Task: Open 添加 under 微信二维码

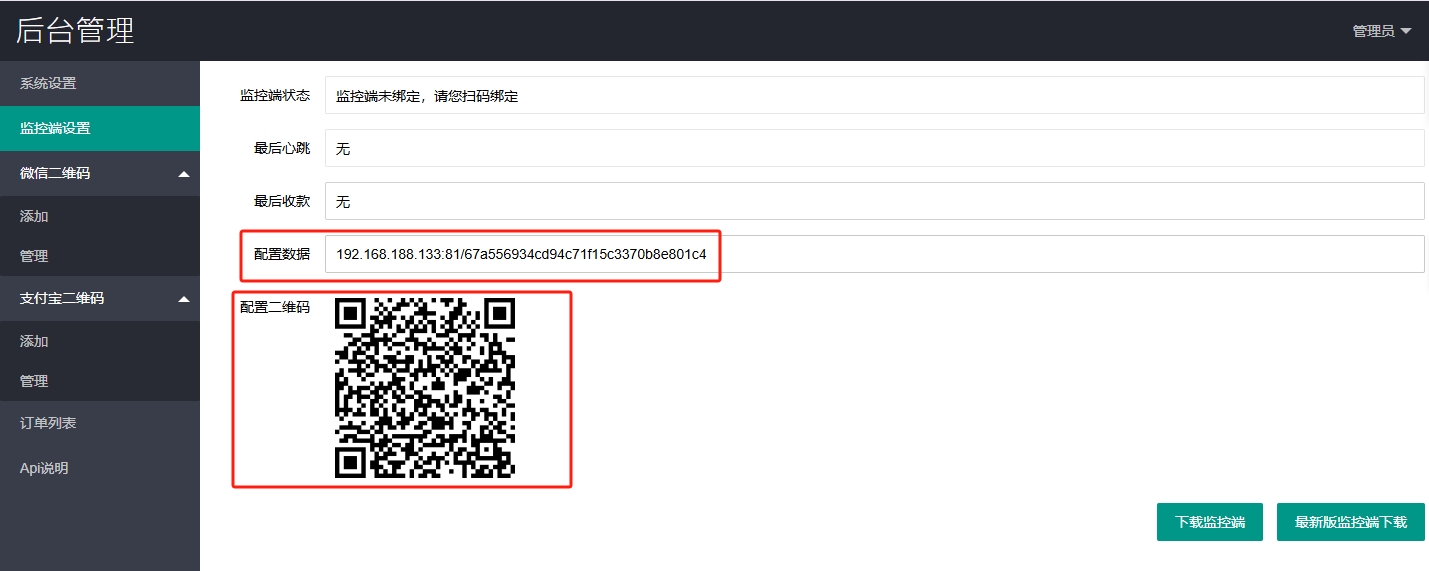Action: click(x=100, y=216)
